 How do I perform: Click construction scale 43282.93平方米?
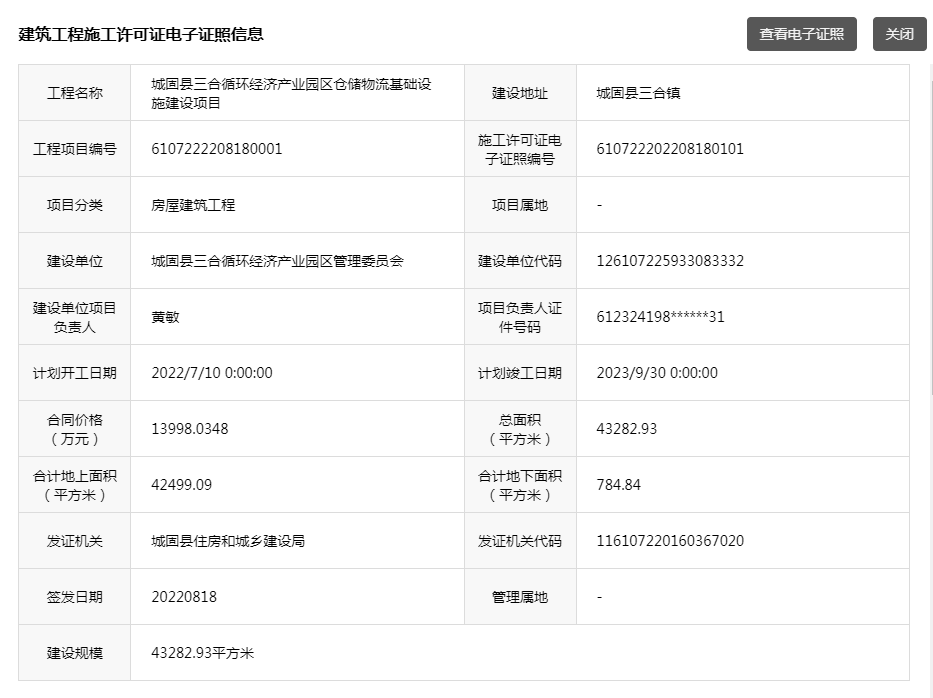[202, 653]
